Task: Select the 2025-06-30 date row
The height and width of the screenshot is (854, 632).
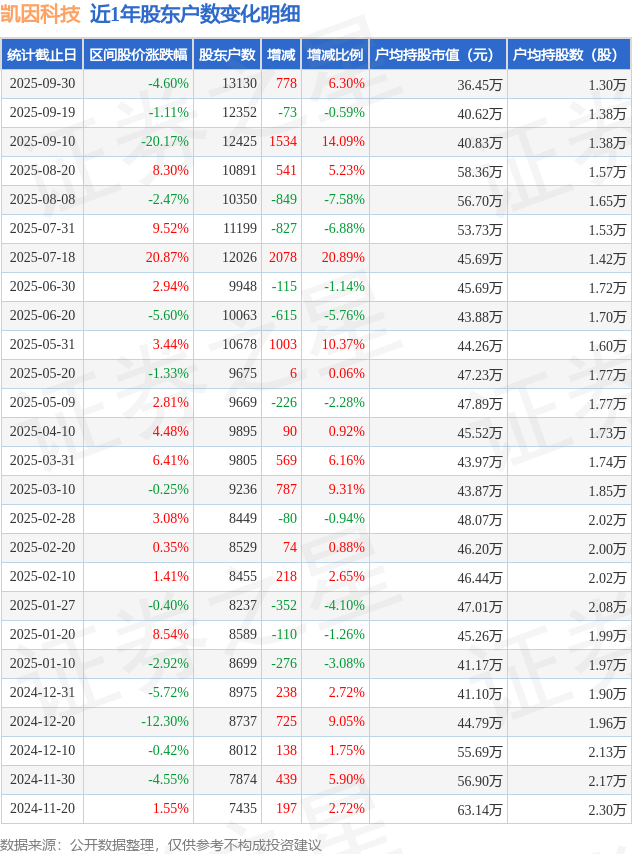Action: (x=42, y=287)
